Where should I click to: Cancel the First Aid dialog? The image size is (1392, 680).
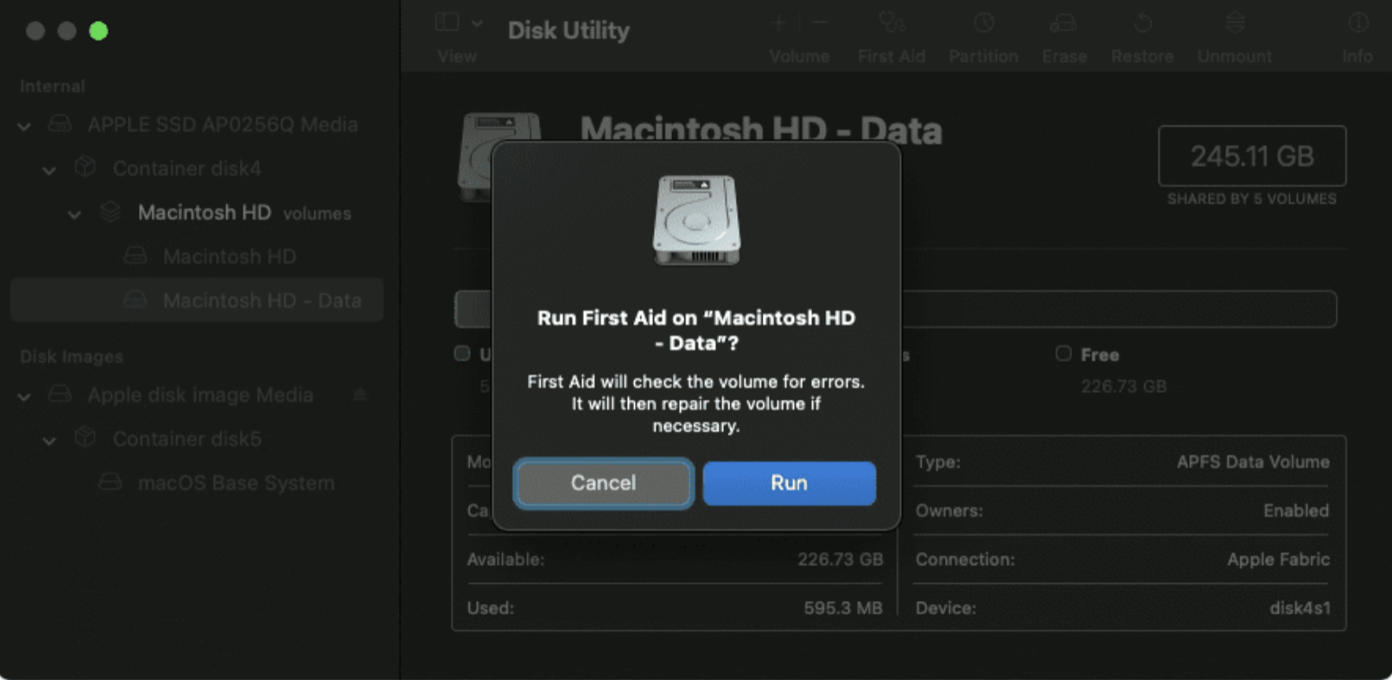[x=602, y=483]
